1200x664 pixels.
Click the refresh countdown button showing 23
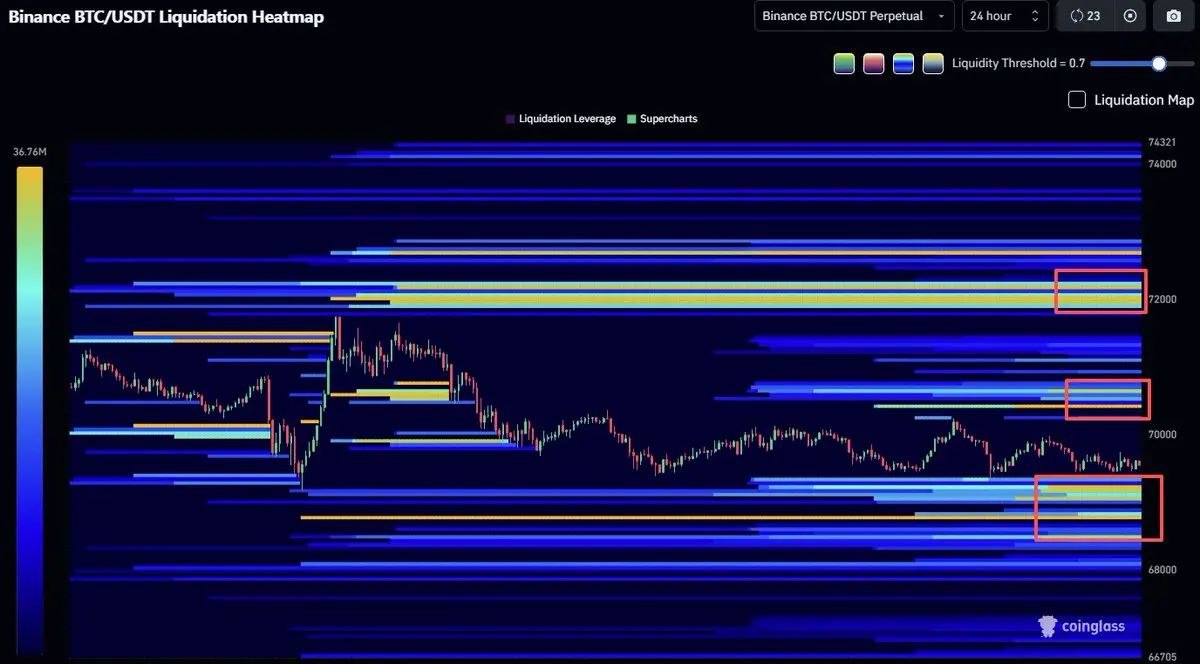(1085, 16)
